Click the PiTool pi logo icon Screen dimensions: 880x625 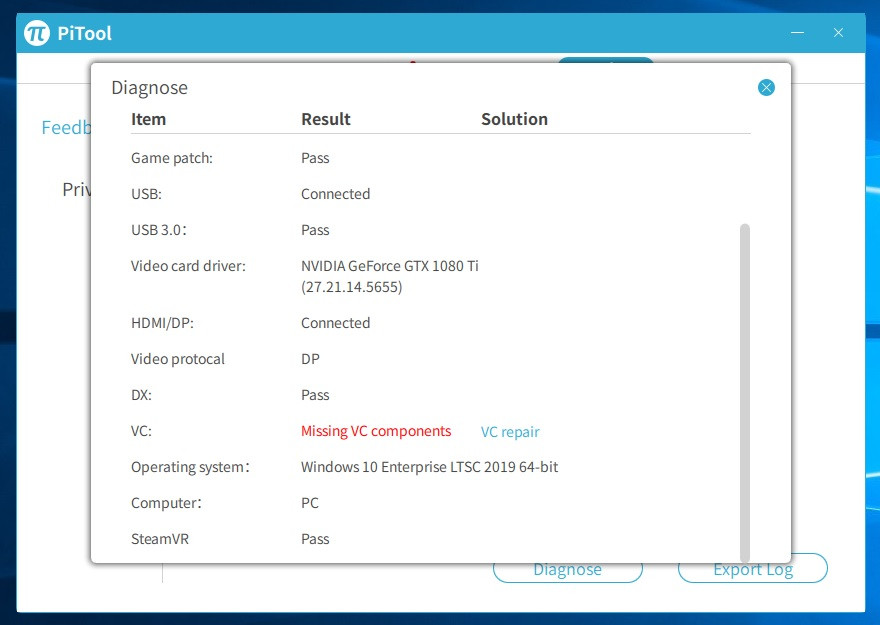[x=37, y=33]
